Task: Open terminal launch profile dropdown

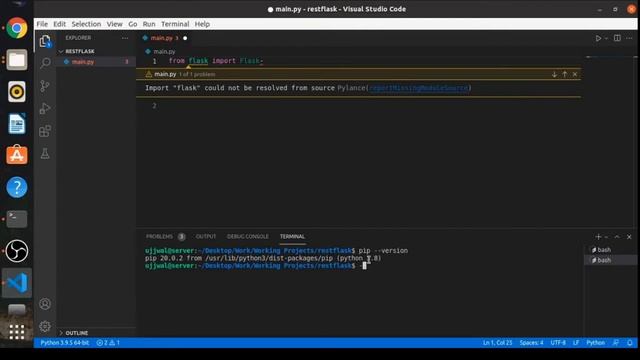Action: pyautogui.click(x=606, y=237)
